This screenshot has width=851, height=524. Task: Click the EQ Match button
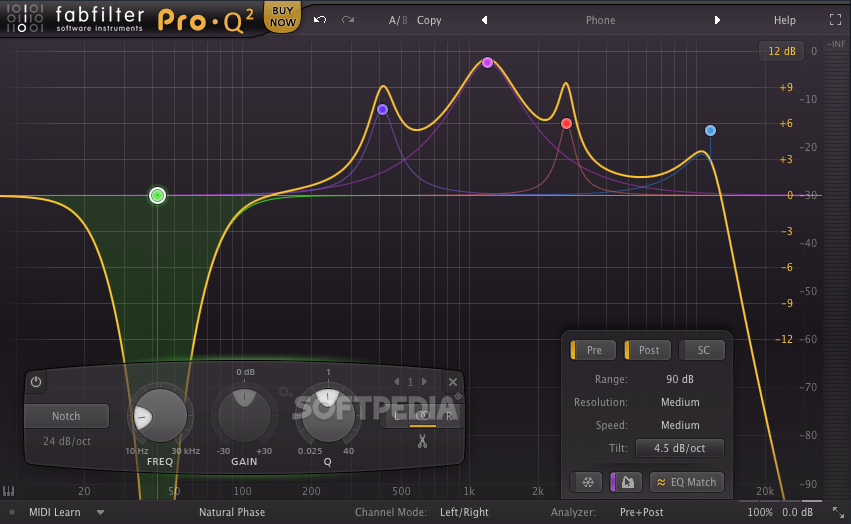pos(687,482)
